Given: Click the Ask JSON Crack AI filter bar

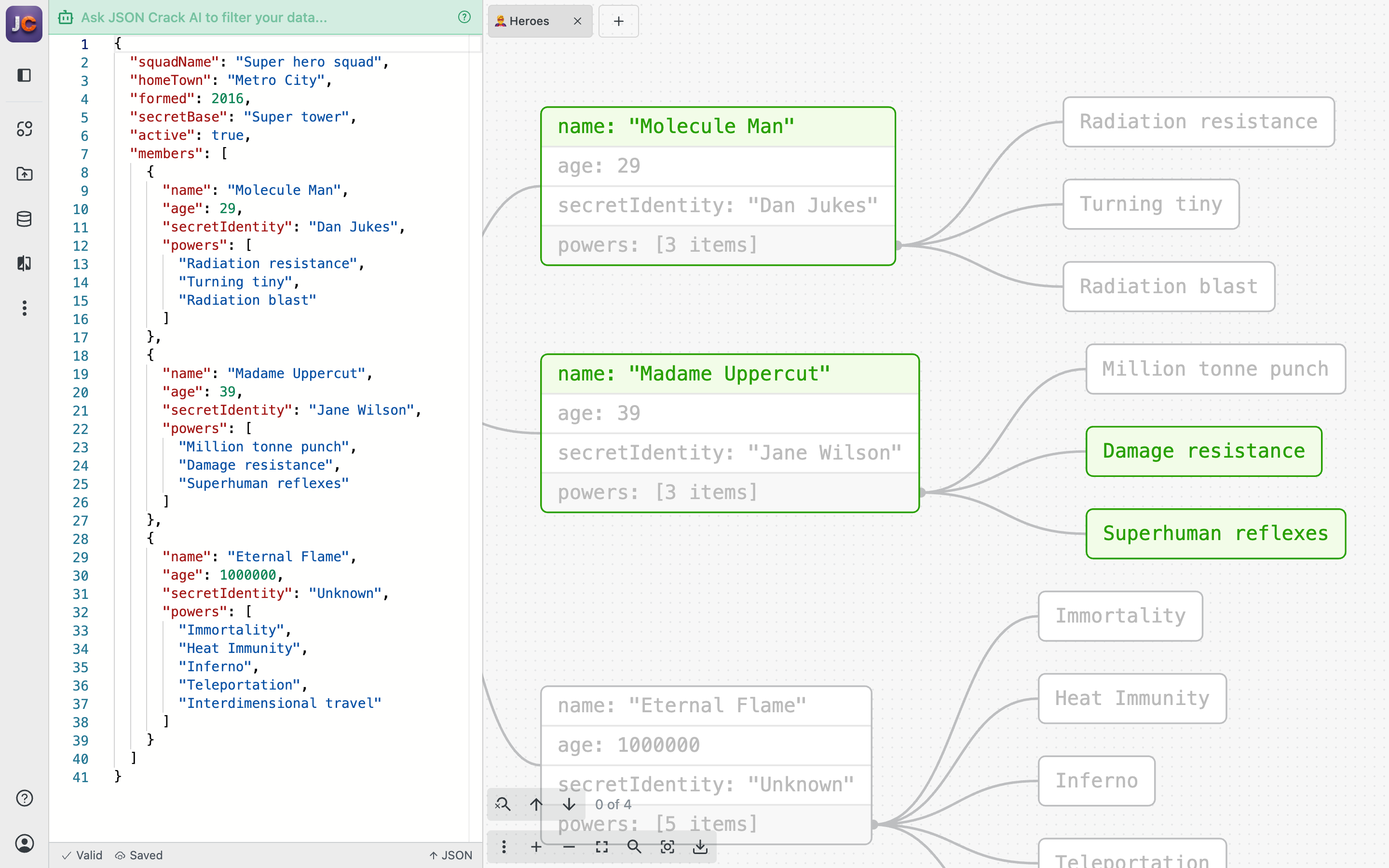Looking at the screenshot, I should (230, 17).
